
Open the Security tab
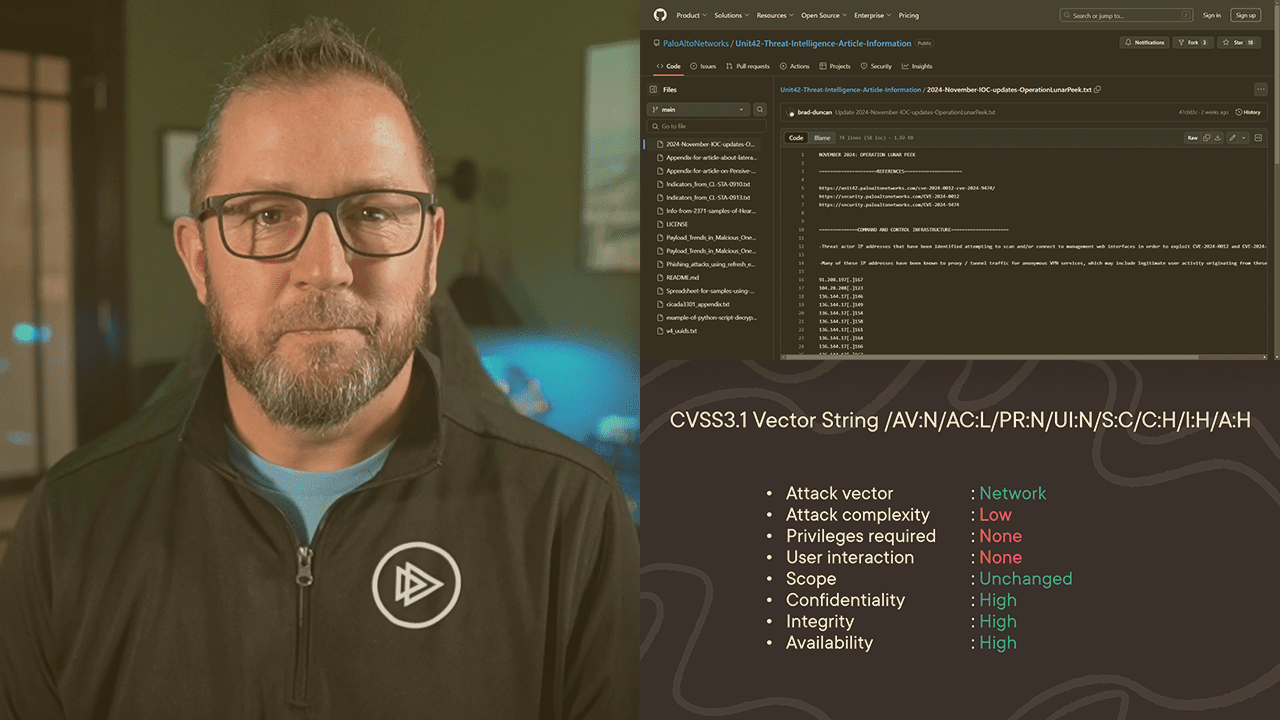click(877, 66)
